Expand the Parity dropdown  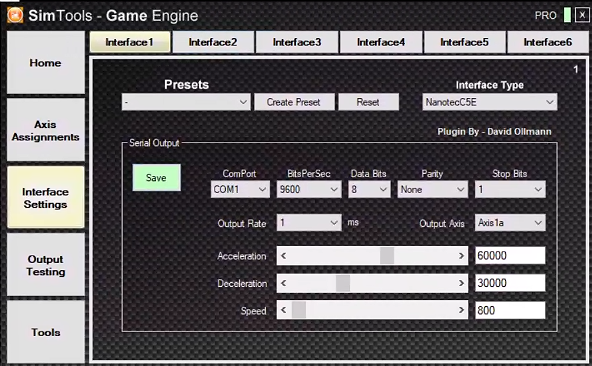(432, 189)
